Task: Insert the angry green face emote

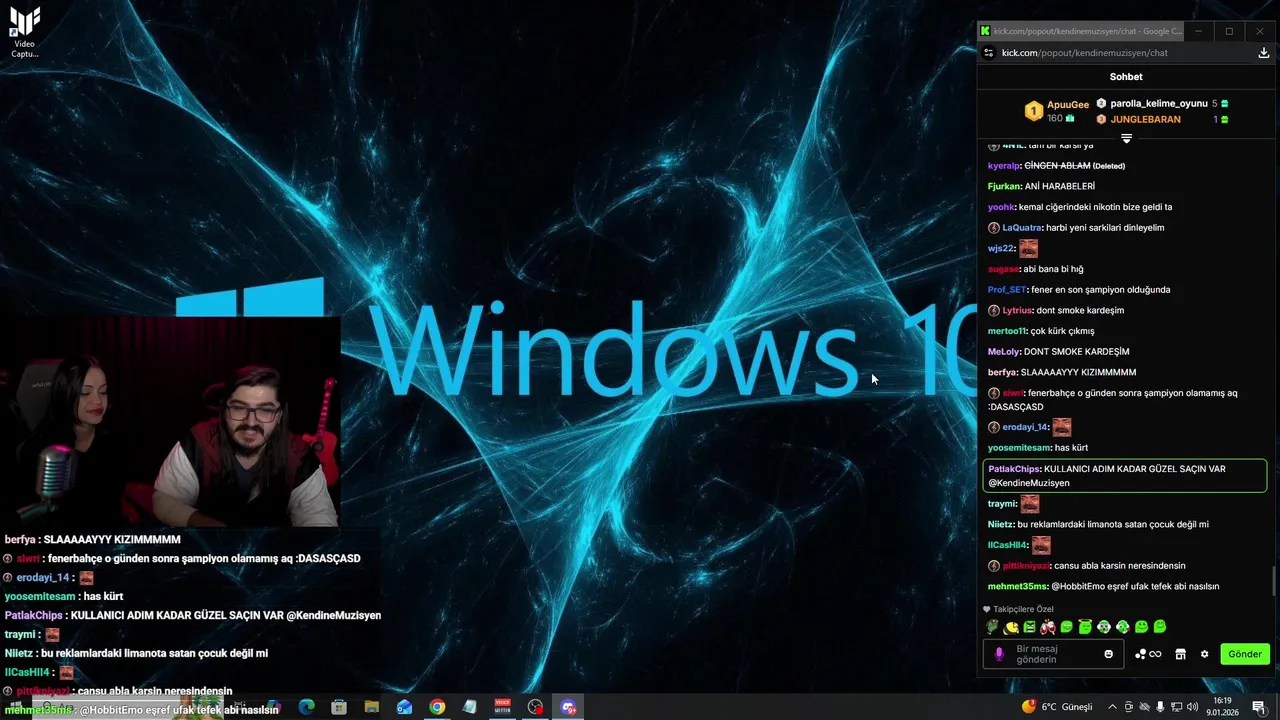Action: click(1029, 627)
